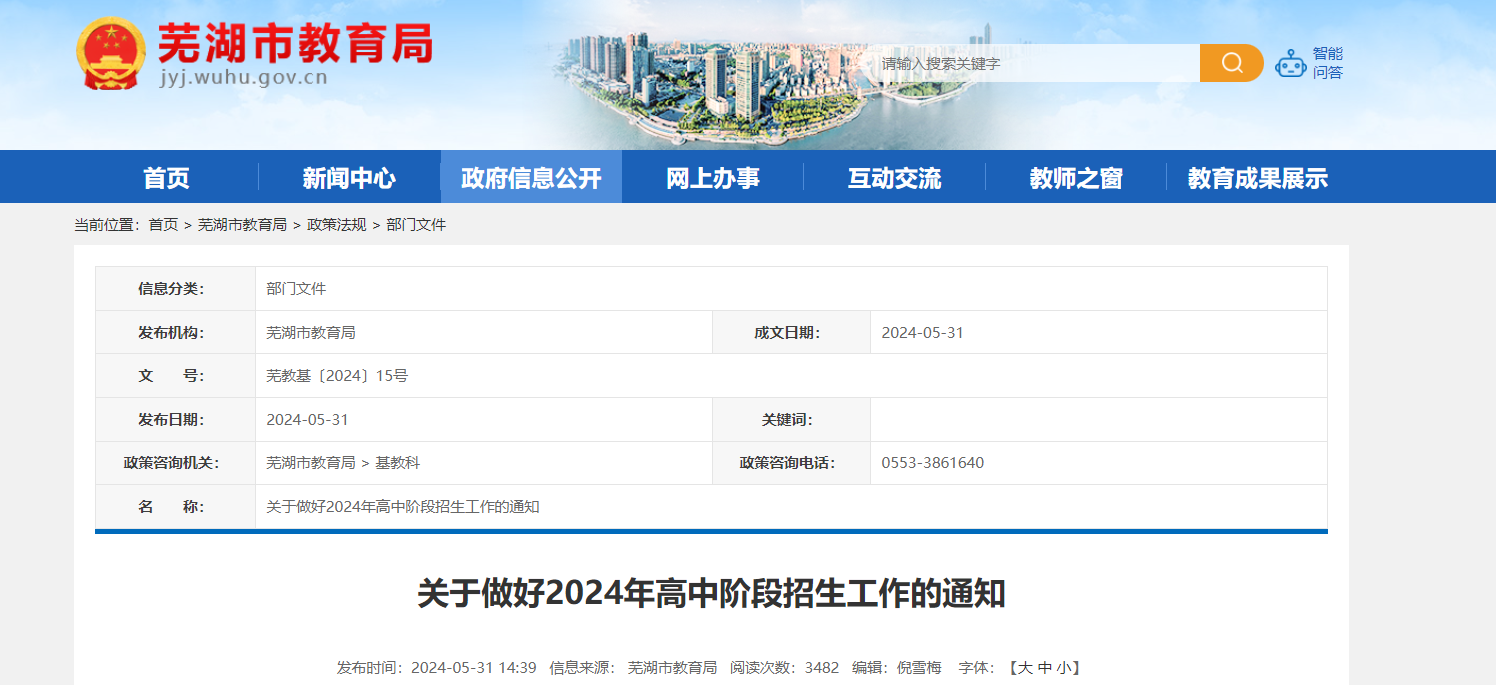The image size is (1496, 685).
Task: Click the 关键词 label cell
Action: [x=791, y=420]
